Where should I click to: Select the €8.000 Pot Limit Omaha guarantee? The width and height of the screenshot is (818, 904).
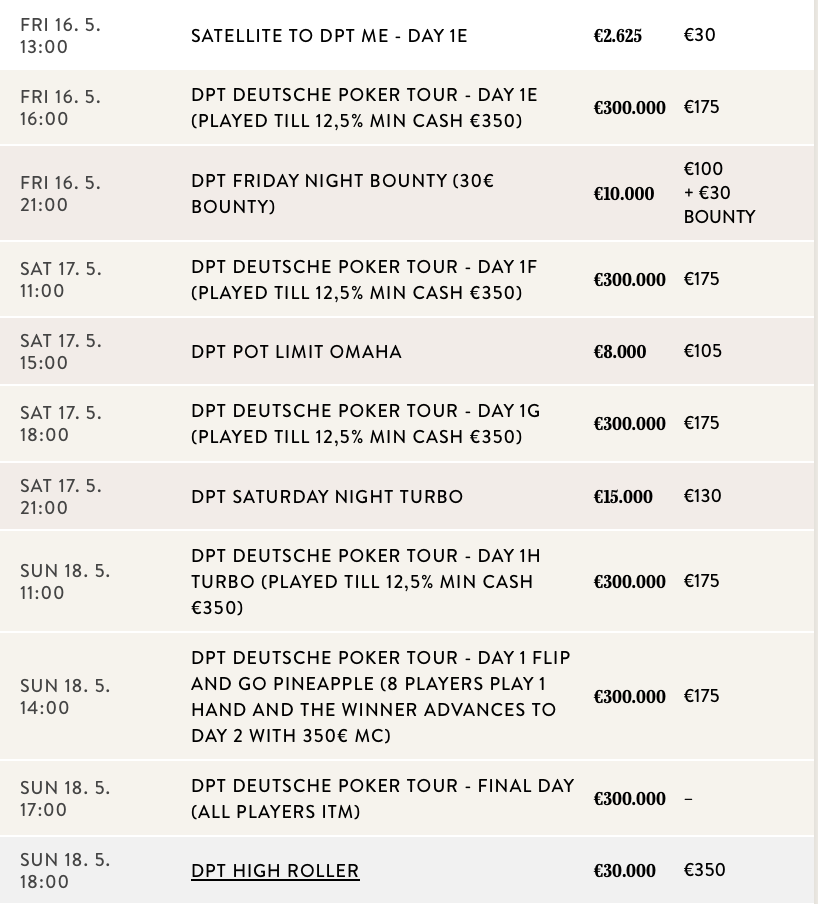[619, 352]
